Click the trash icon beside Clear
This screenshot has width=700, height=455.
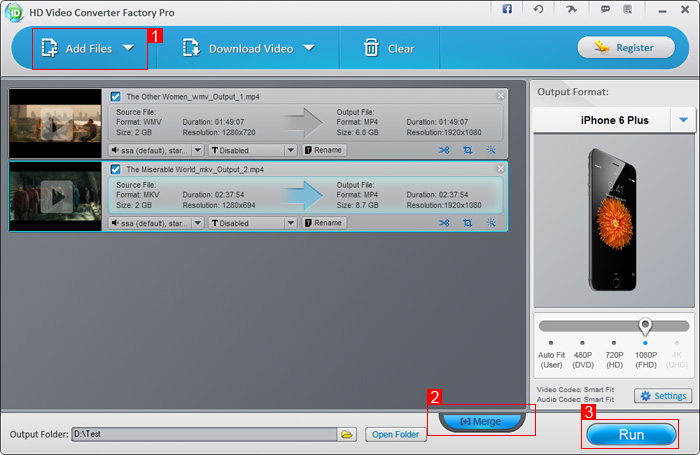pos(371,48)
